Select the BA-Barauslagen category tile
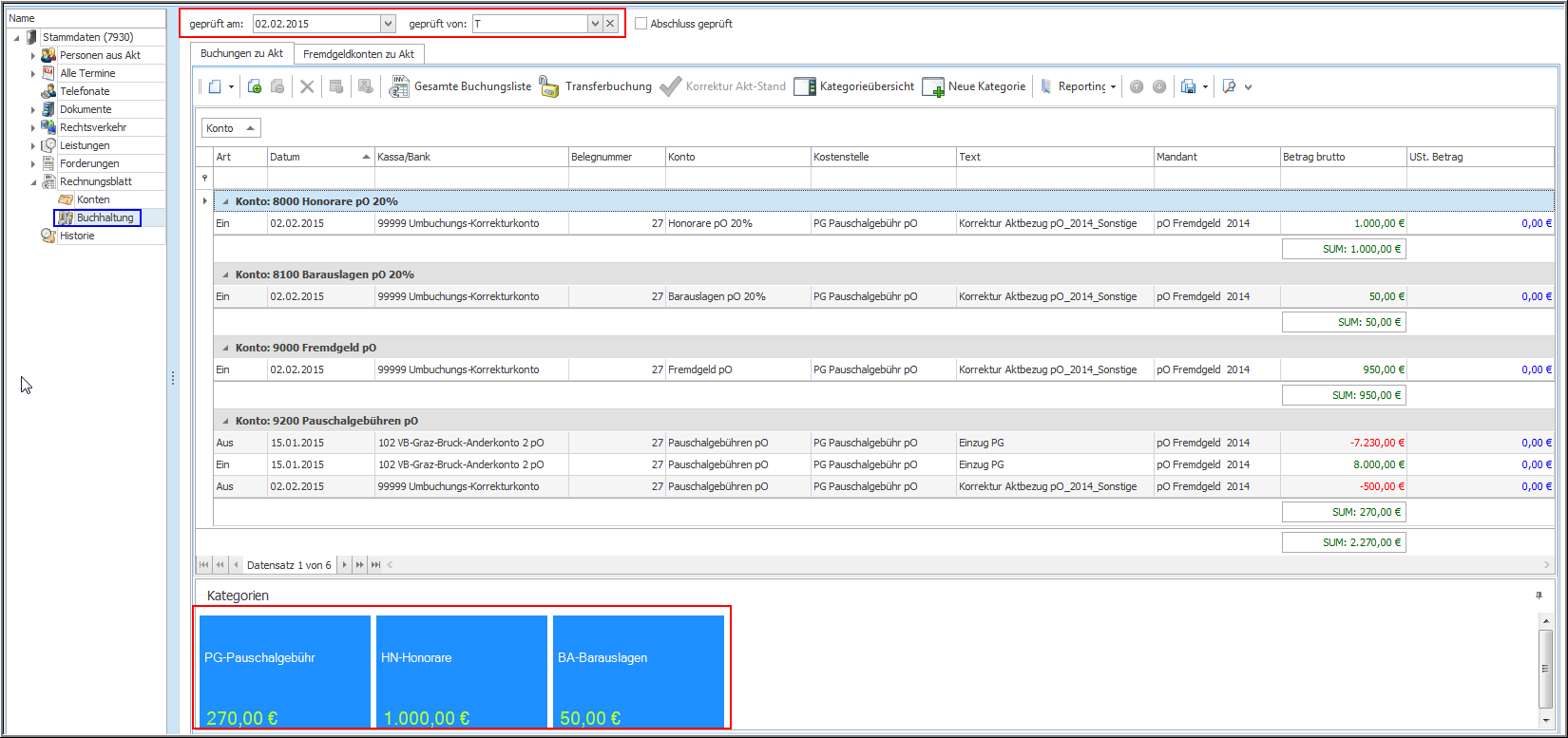This screenshot has height=738, width=1568. (x=639, y=672)
